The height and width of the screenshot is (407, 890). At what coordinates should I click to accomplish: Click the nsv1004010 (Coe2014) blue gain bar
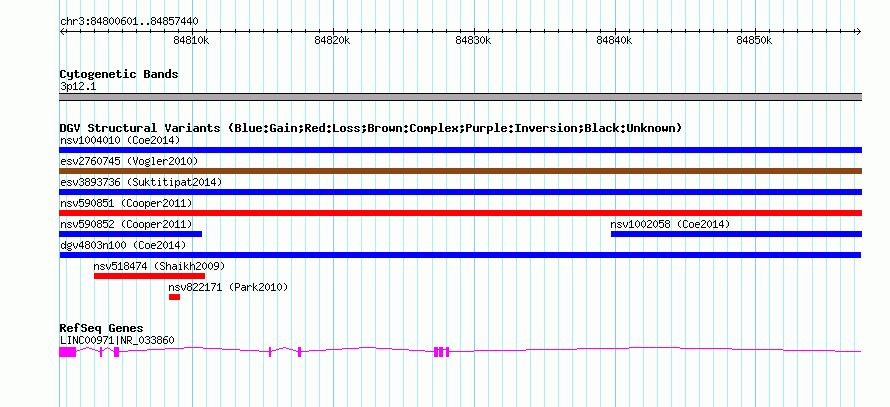pyautogui.click(x=460, y=150)
